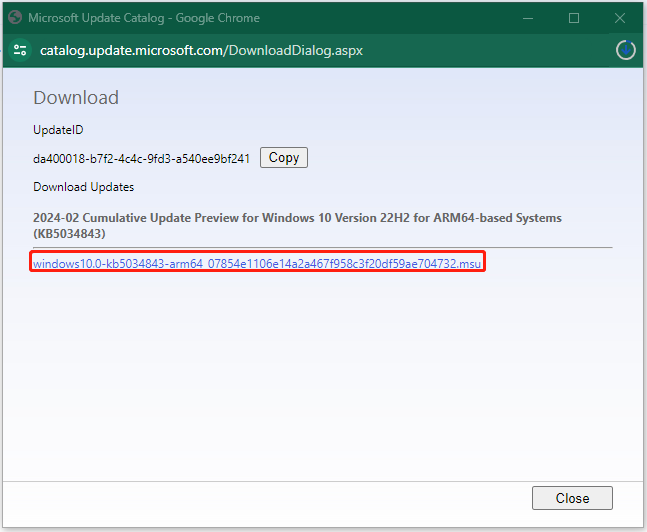Click the Microsoft Update Catalog window title
This screenshot has width=647, height=532.
click(144, 18)
